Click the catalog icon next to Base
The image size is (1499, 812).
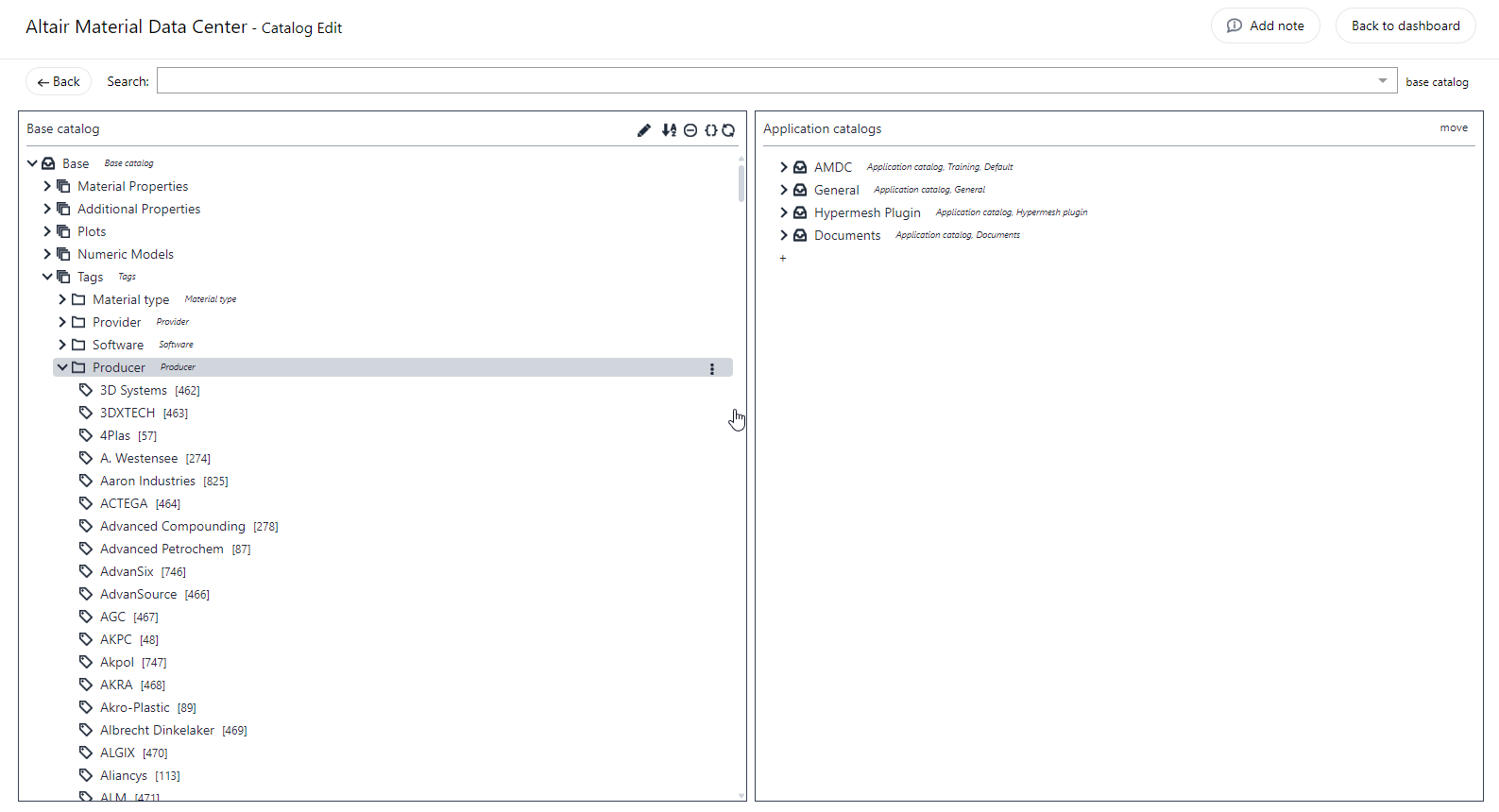coord(48,163)
